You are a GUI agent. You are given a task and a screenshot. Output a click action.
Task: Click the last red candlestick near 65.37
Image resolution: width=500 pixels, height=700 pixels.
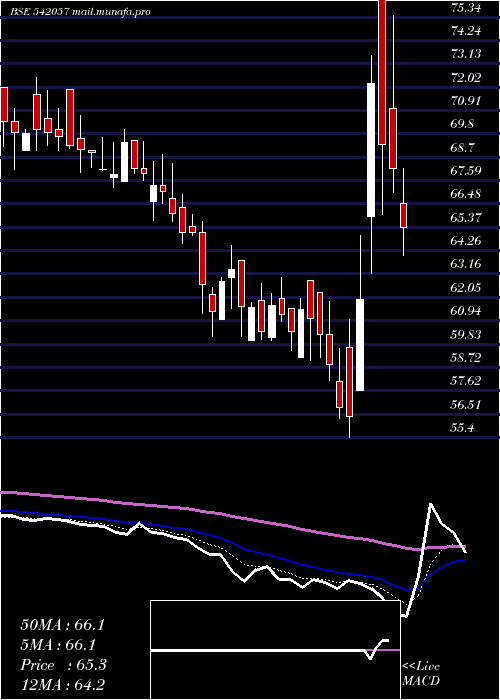(404, 215)
